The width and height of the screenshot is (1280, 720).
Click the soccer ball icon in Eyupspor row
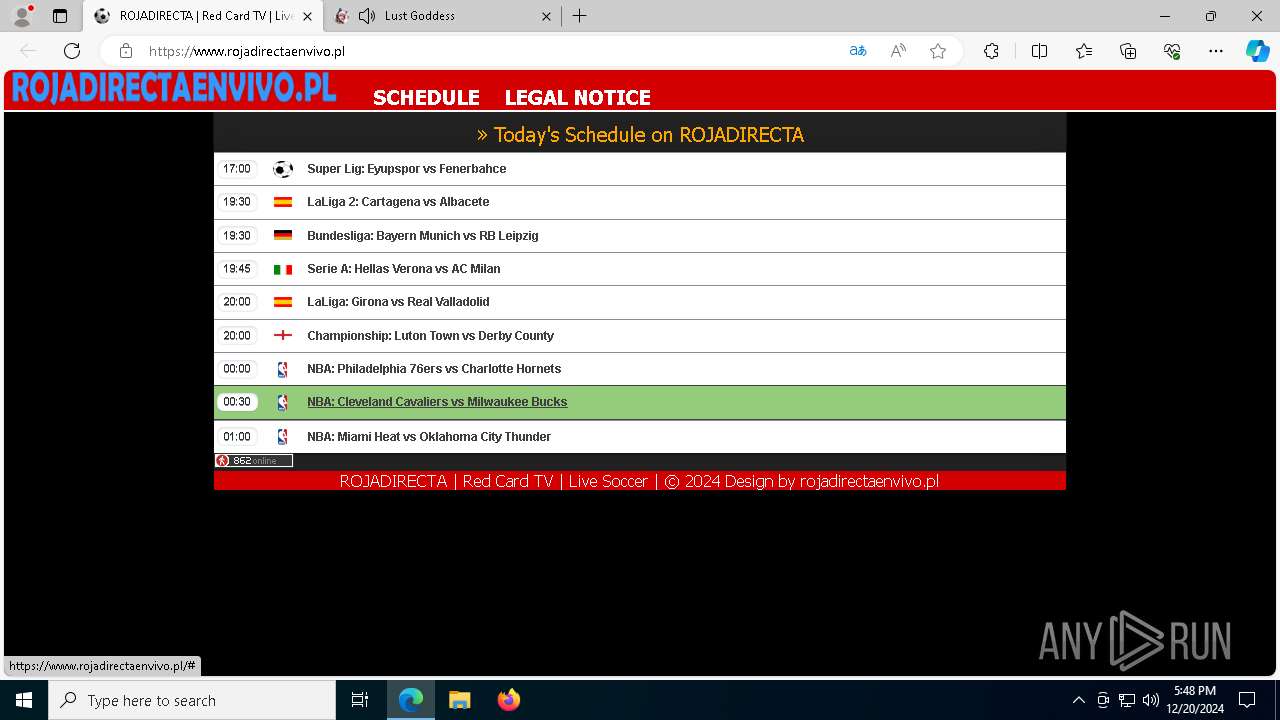click(x=283, y=169)
